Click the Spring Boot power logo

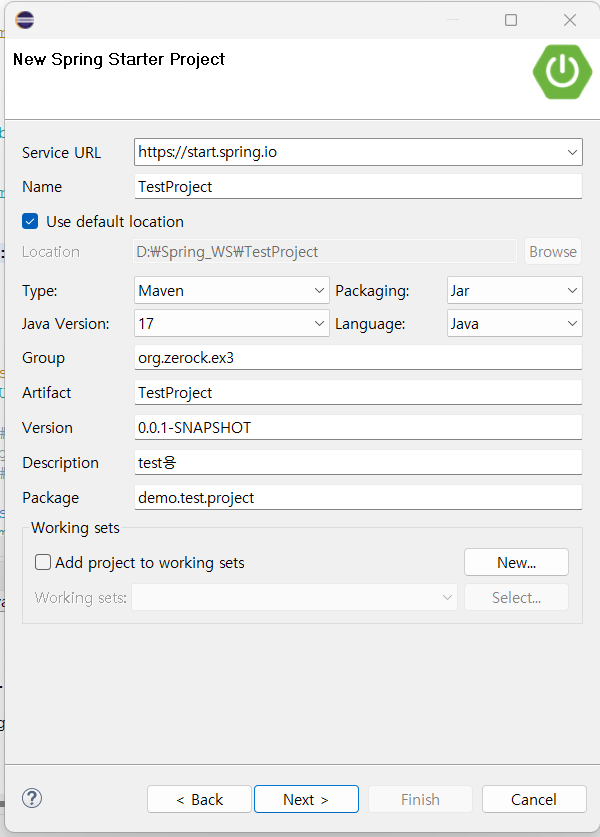pos(562,72)
